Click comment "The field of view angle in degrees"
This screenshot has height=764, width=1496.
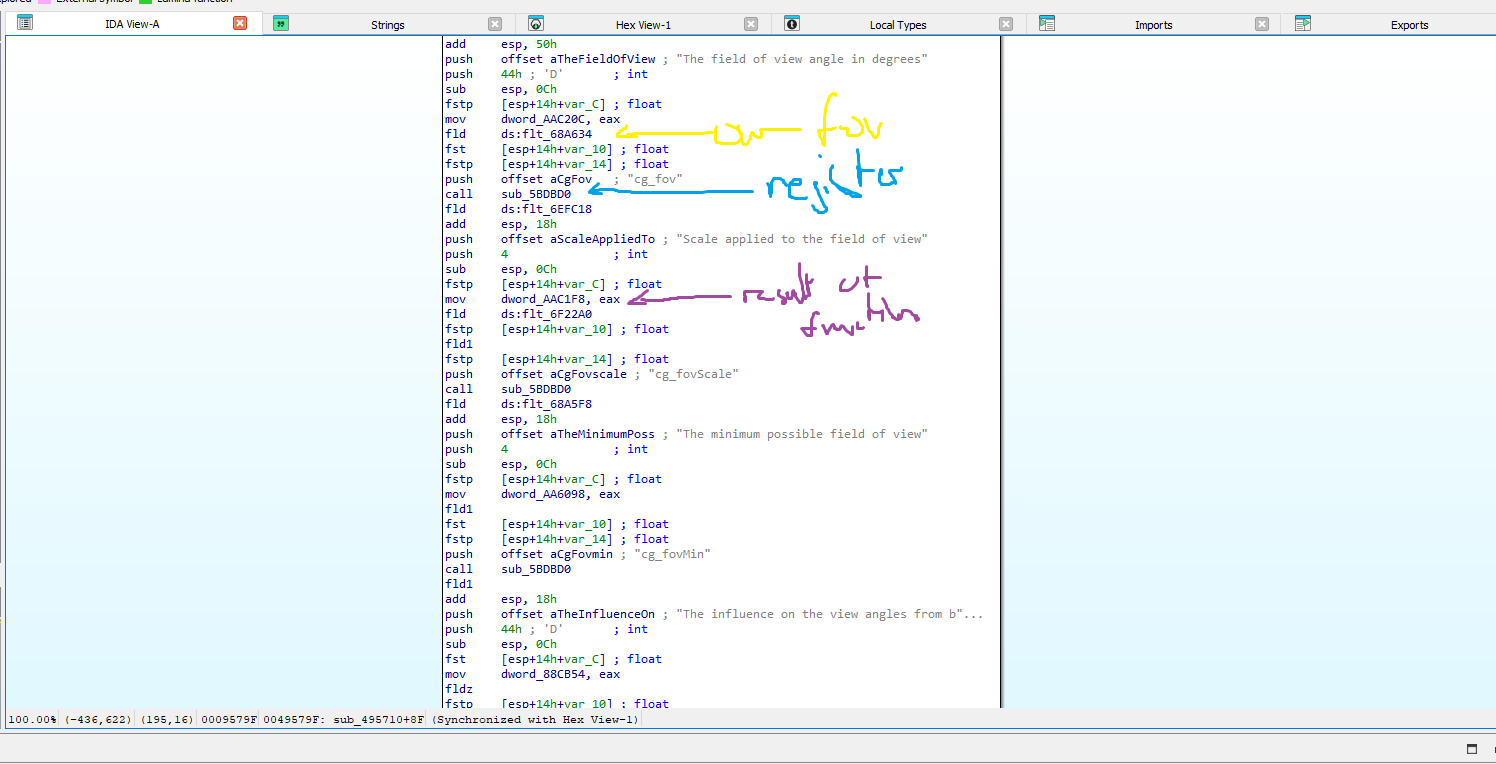pyautogui.click(x=802, y=59)
